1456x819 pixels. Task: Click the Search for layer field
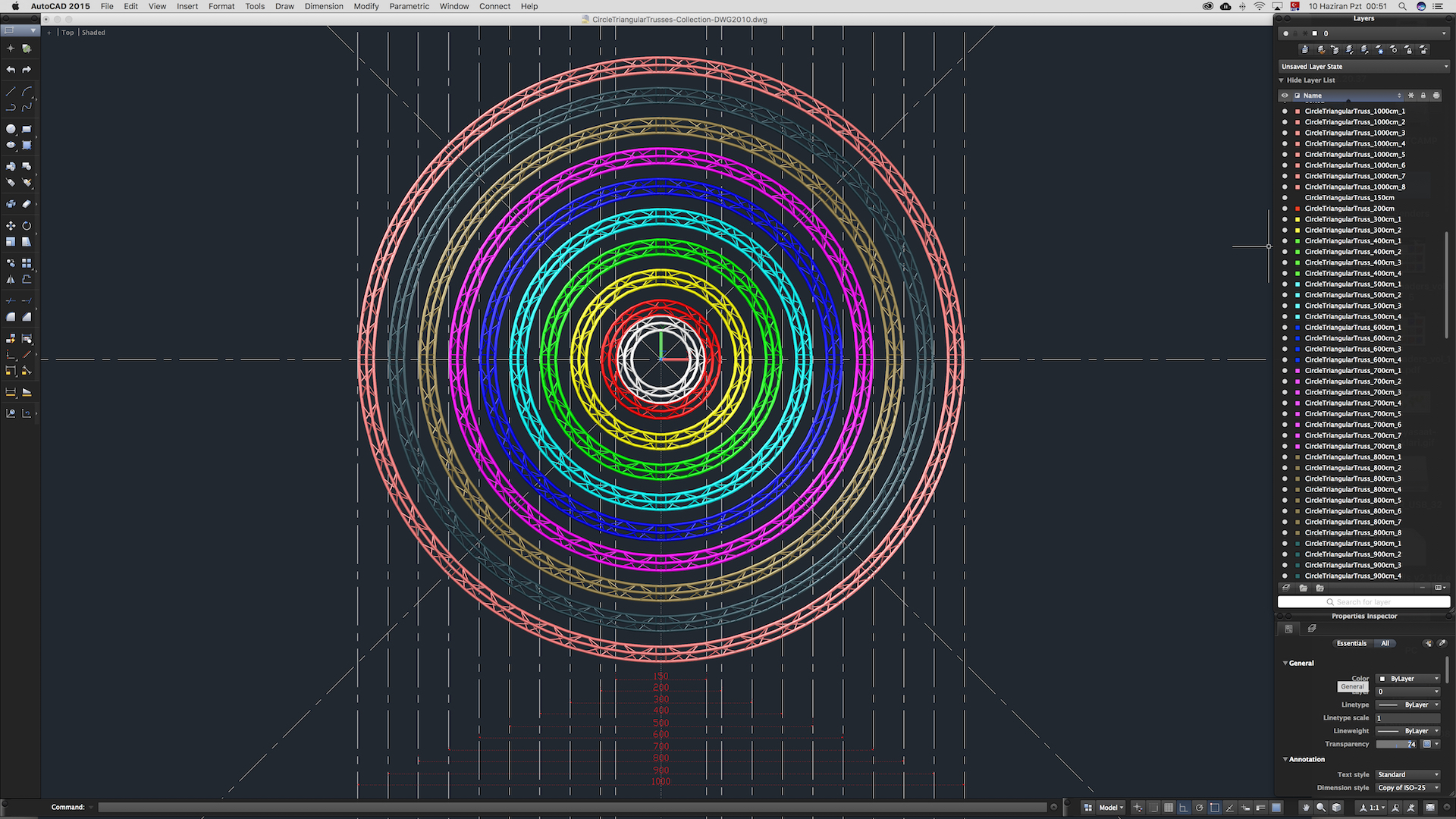(1363, 602)
